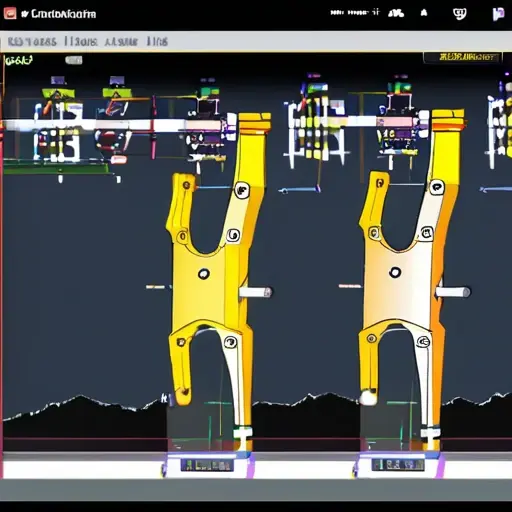Click the label box beneath the right arm
512x512 pixels.
398,464
